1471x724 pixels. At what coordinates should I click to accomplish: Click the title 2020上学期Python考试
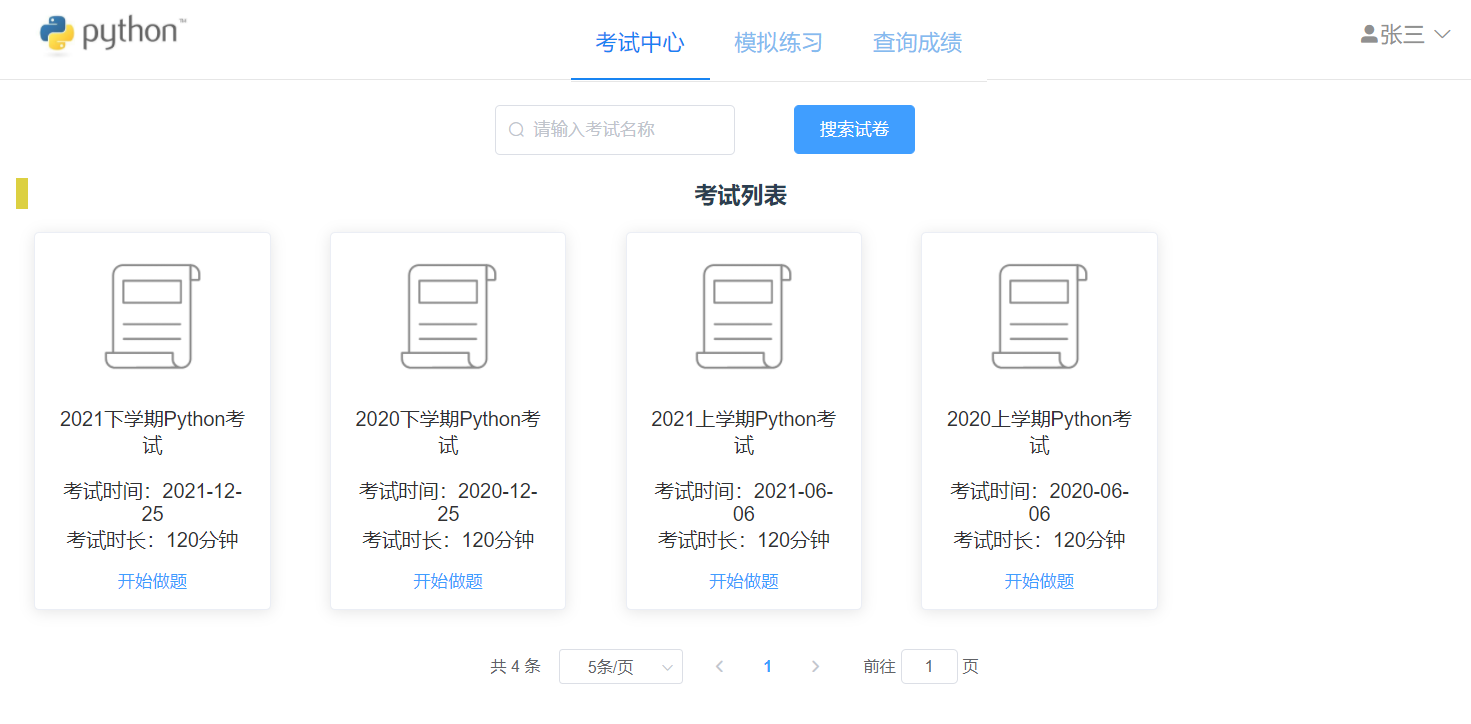click(1039, 432)
